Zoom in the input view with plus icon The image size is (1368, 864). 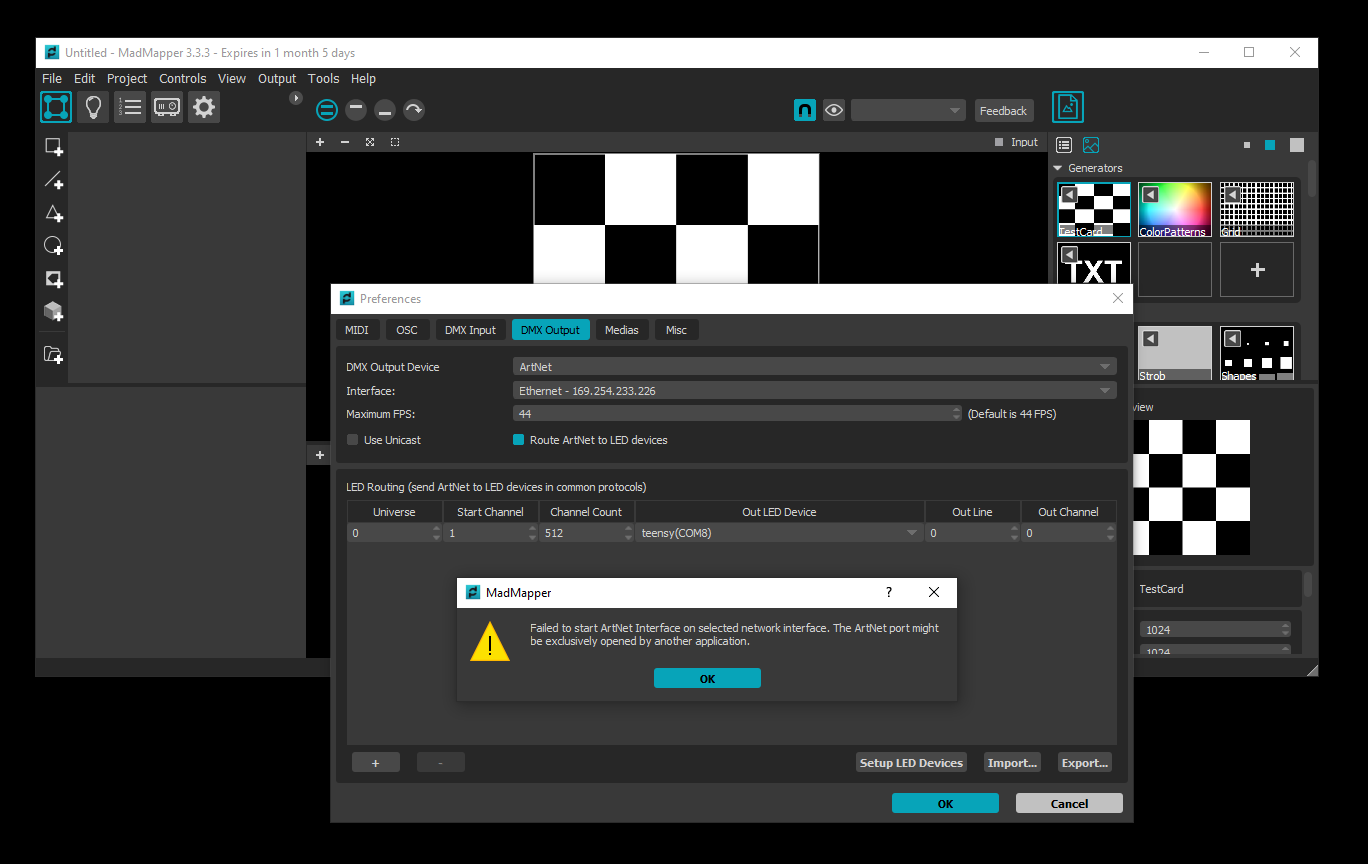point(320,142)
